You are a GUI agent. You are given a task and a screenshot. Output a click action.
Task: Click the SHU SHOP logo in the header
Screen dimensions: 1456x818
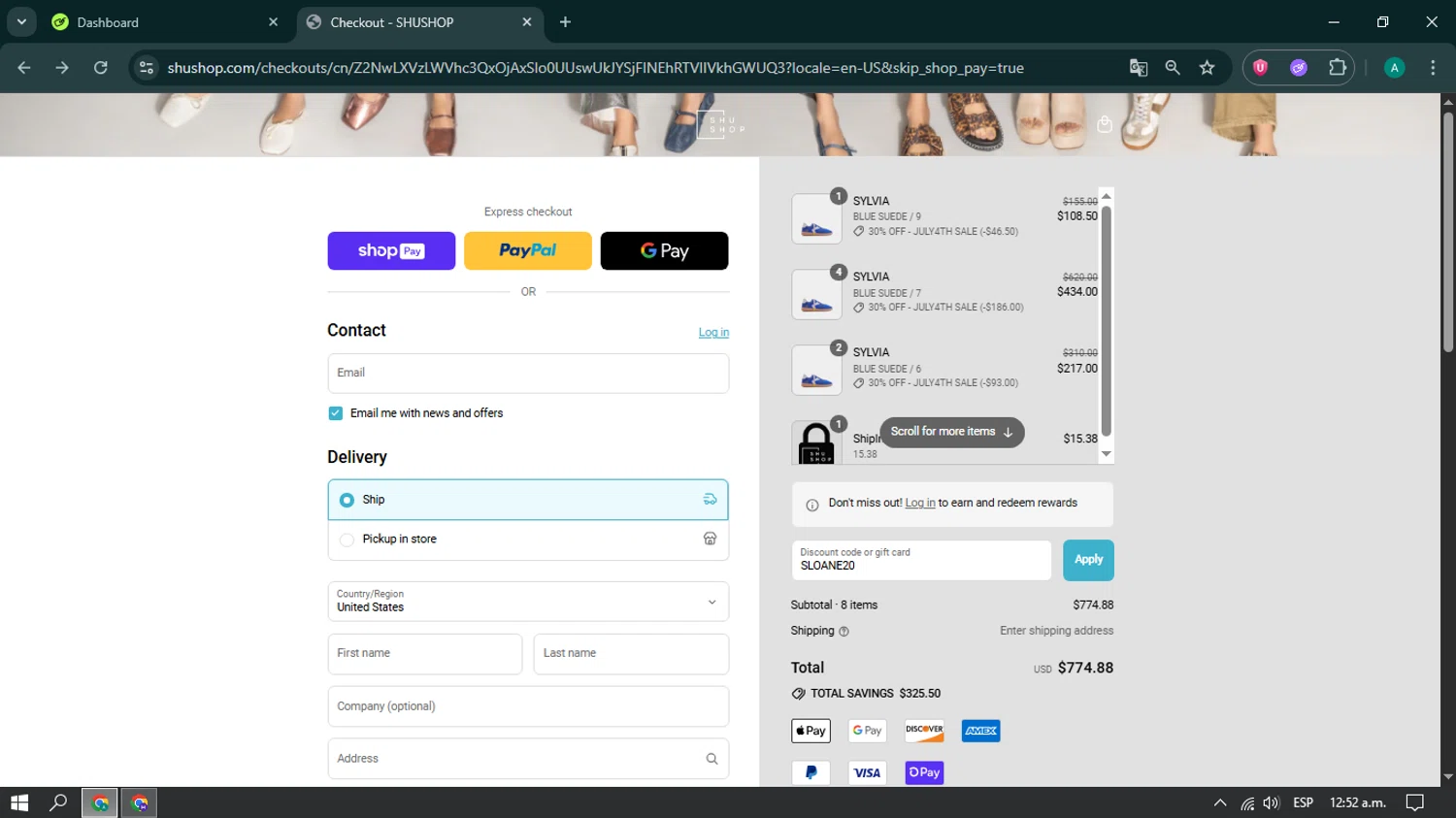pyautogui.click(x=721, y=124)
